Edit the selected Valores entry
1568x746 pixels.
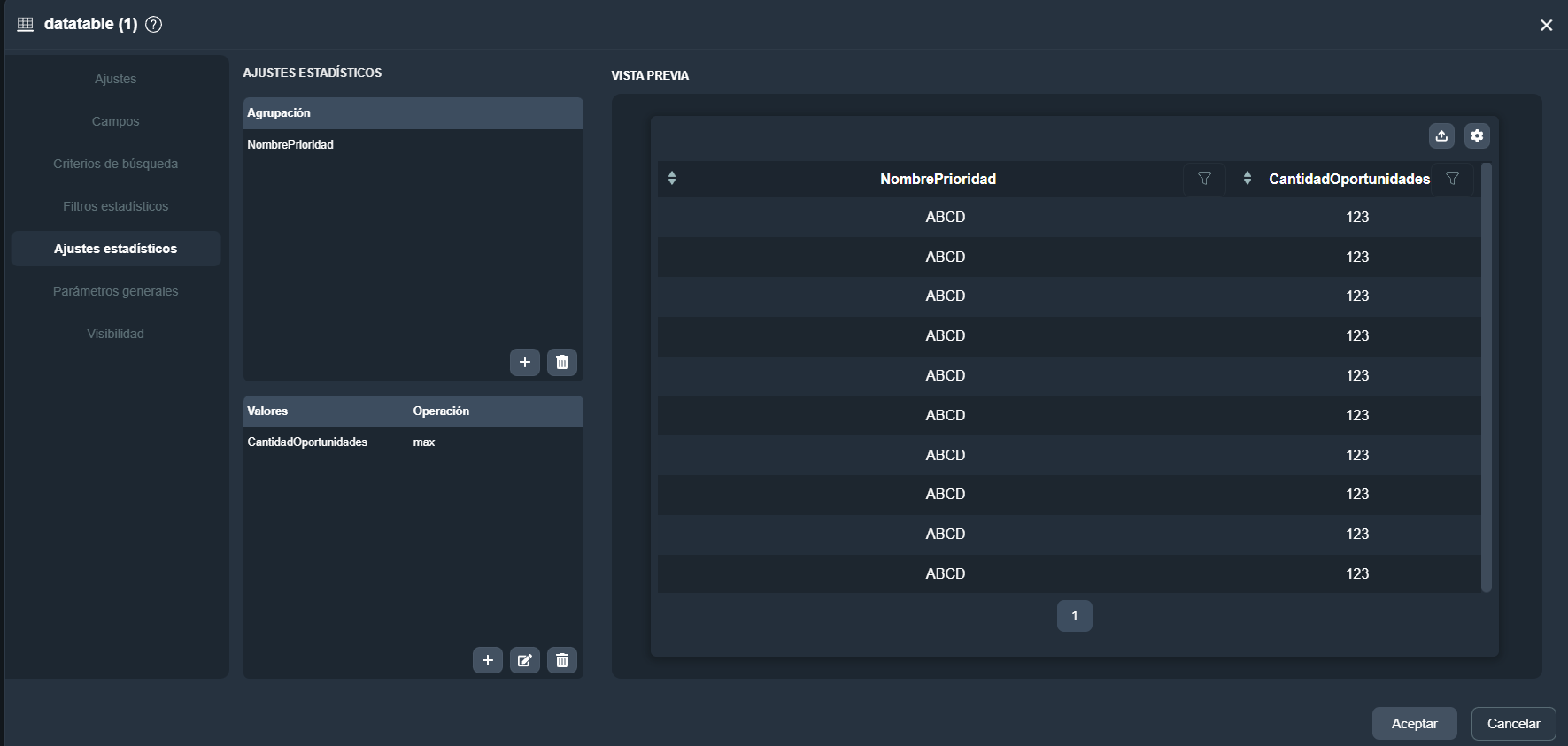(525, 660)
